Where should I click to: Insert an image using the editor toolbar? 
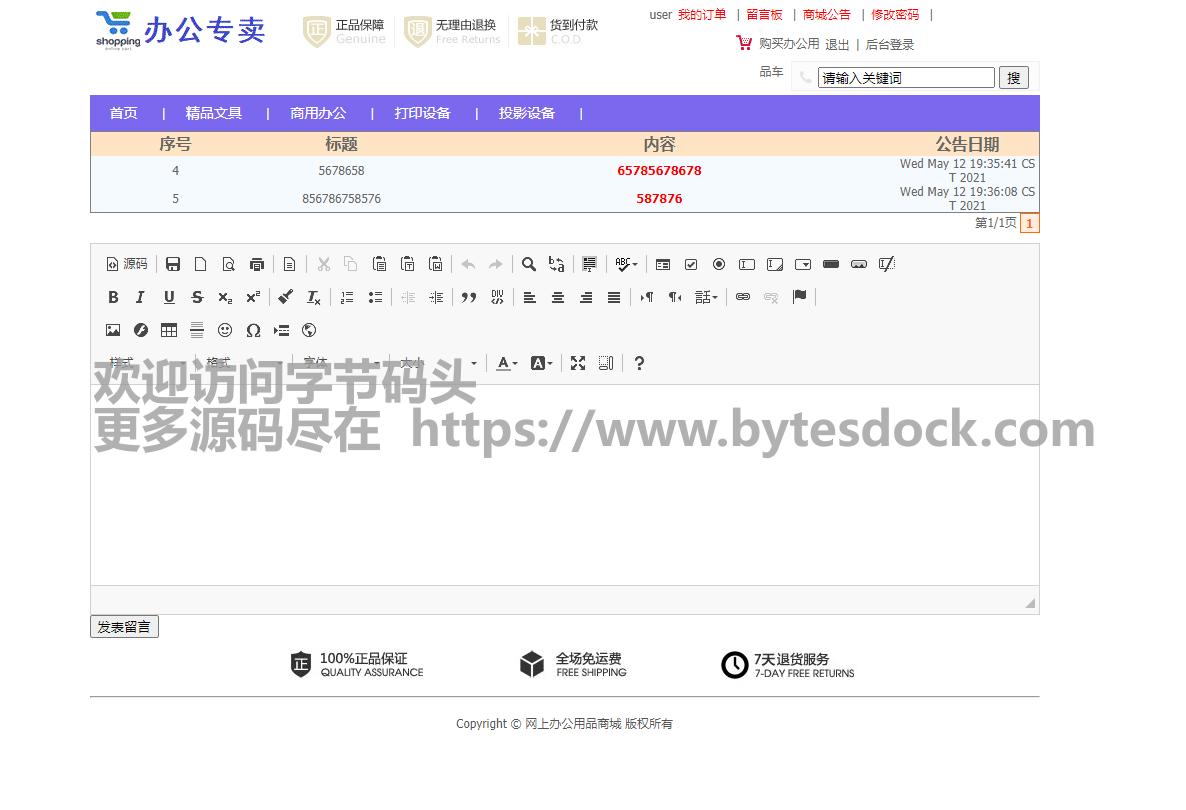click(x=113, y=330)
